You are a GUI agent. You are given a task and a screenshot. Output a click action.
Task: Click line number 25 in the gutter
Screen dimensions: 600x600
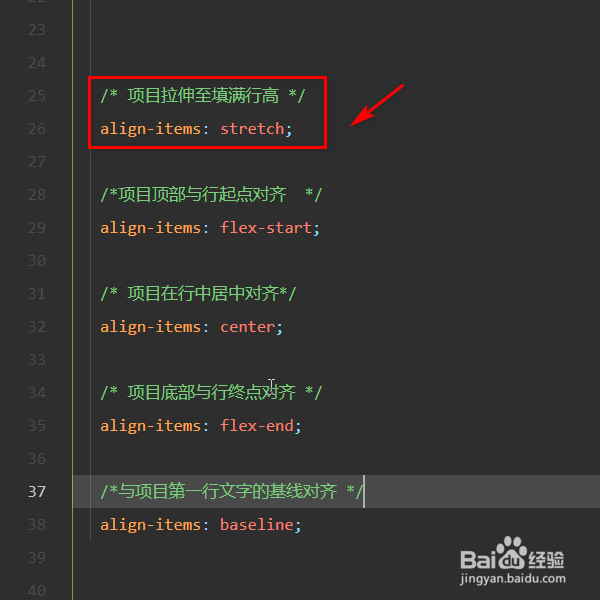[37, 96]
